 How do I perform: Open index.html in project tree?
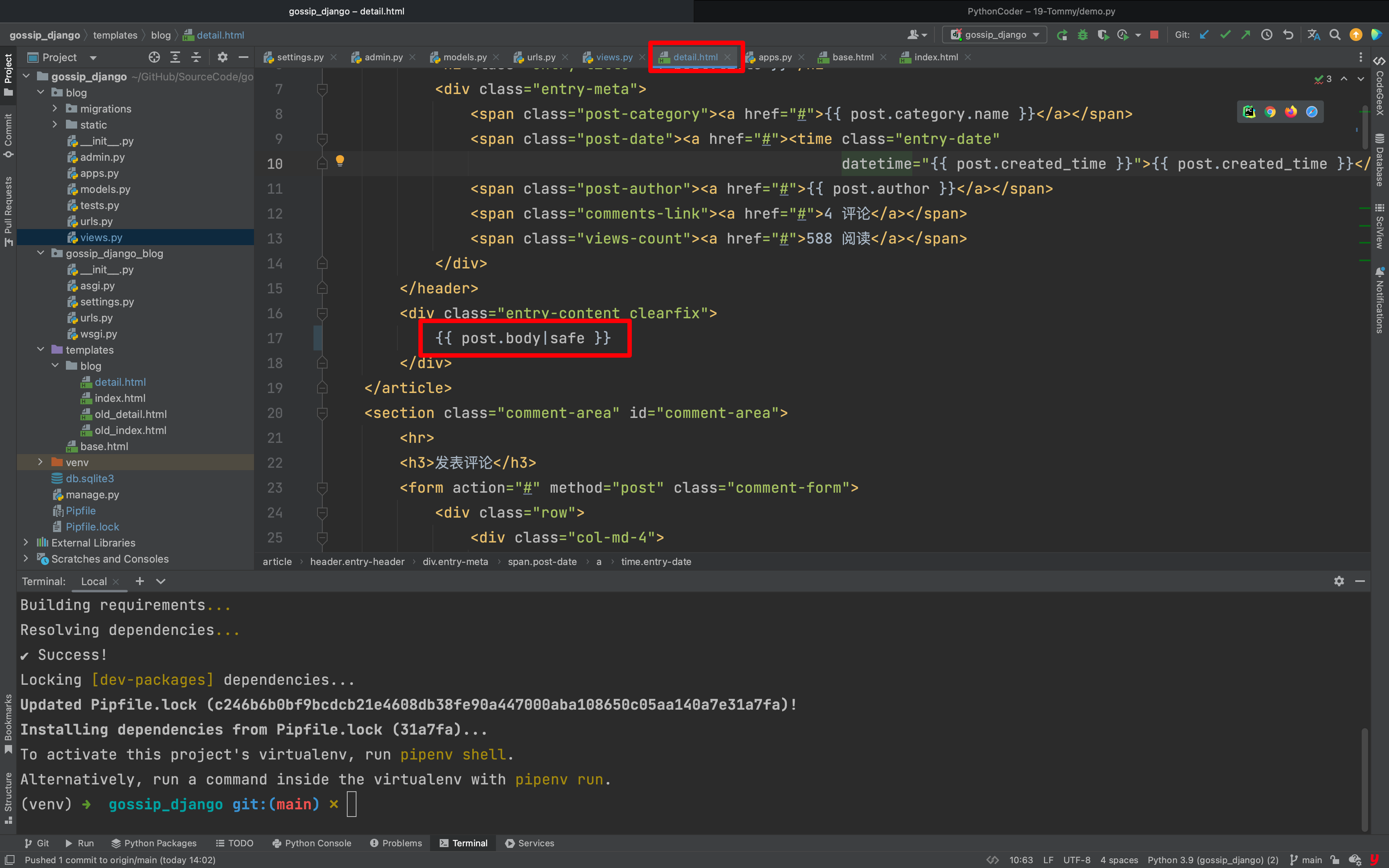coord(119,398)
